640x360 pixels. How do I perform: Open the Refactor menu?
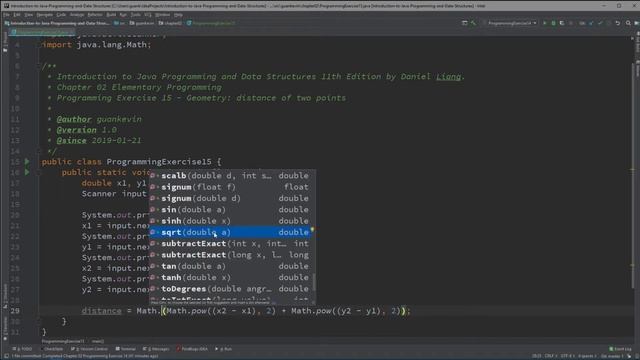95,15
